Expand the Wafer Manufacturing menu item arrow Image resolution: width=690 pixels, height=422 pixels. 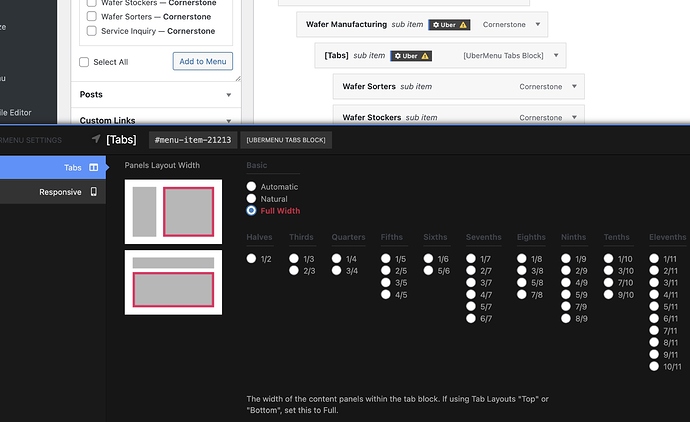click(x=538, y=24)
